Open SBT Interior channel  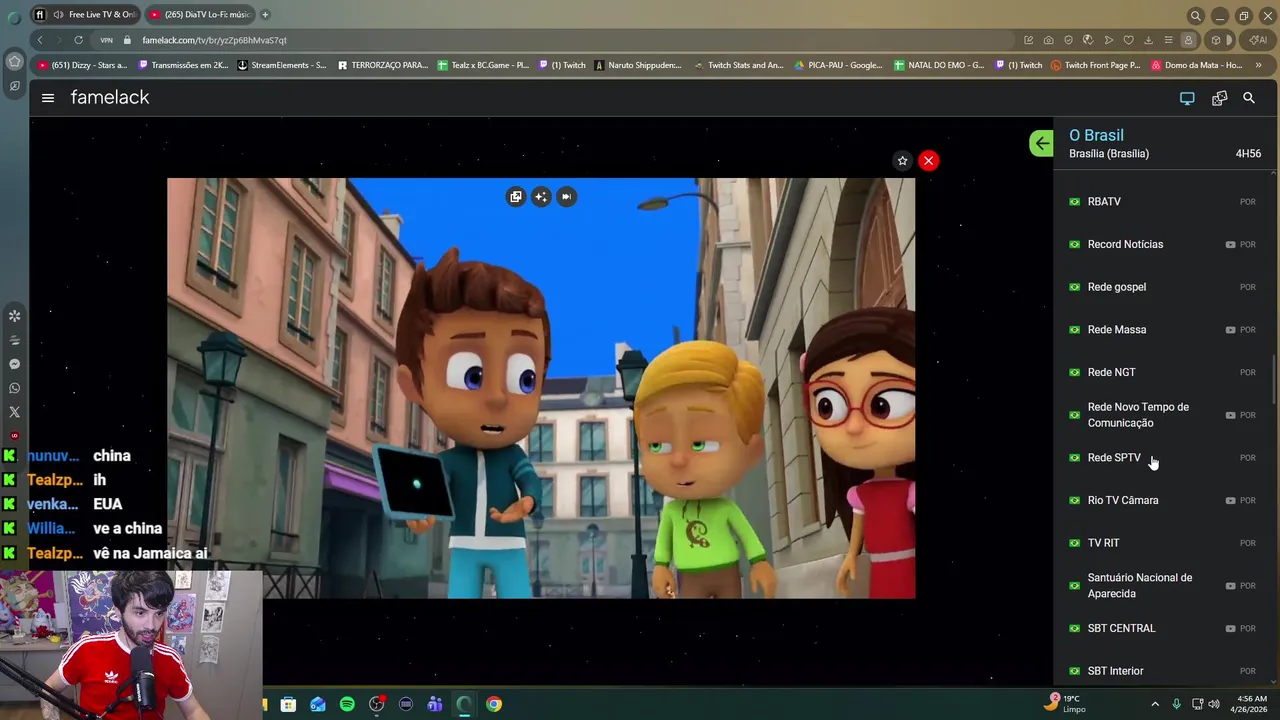point(1162,671)
